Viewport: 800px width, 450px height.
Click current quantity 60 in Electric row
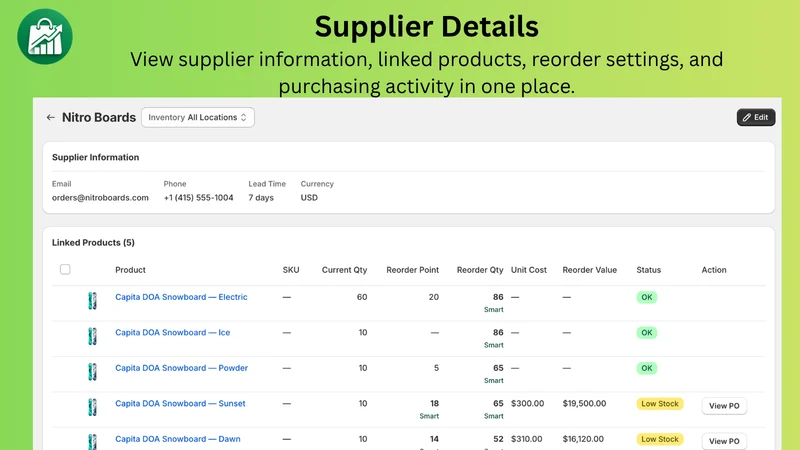pos(362,297)
